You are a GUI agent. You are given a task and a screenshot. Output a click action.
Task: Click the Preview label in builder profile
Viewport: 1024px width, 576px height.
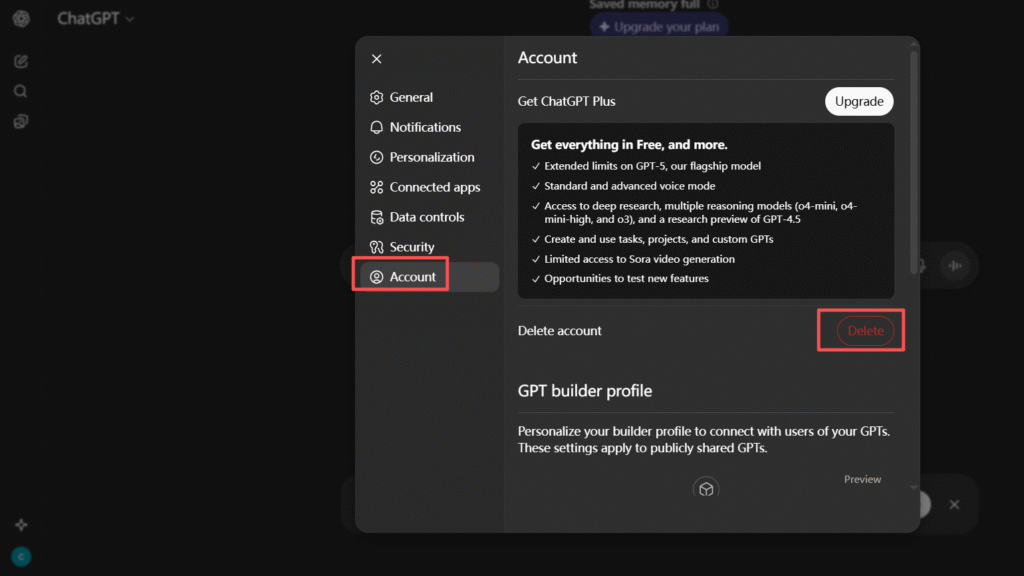click(862, 479)
